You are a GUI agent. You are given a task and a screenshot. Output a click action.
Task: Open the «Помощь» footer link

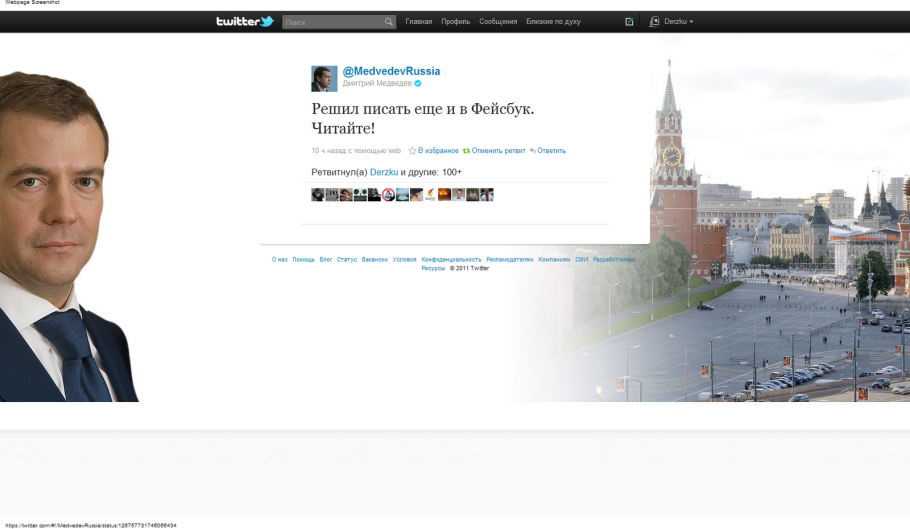[x=303, y=259]
